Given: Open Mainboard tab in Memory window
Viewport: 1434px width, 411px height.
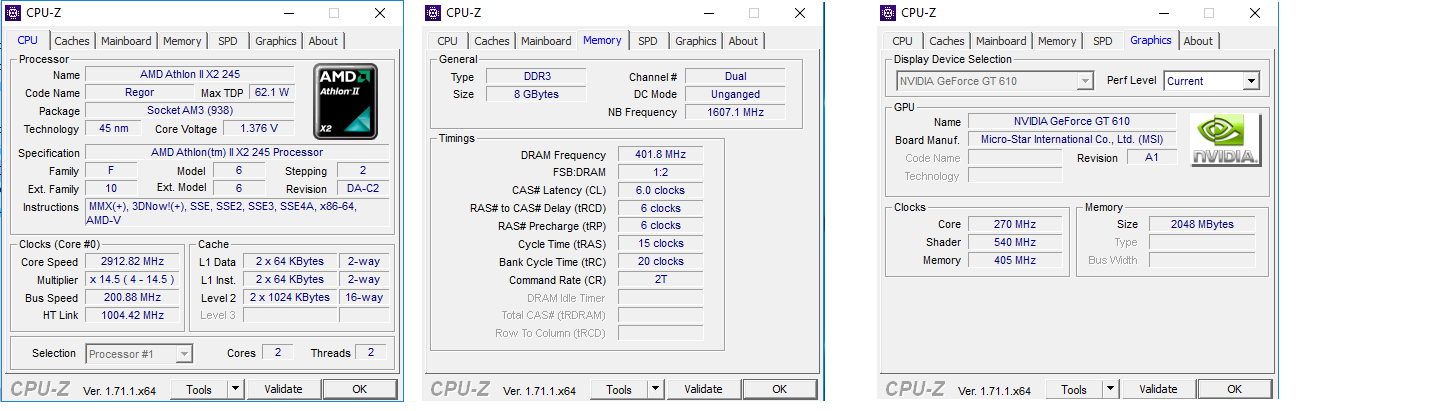Looking at the screenshot, I should click(547, 41).
